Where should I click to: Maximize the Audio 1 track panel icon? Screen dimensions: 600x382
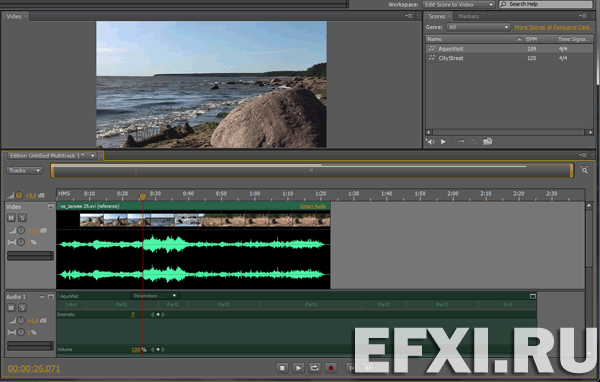[x=51, y=297]
